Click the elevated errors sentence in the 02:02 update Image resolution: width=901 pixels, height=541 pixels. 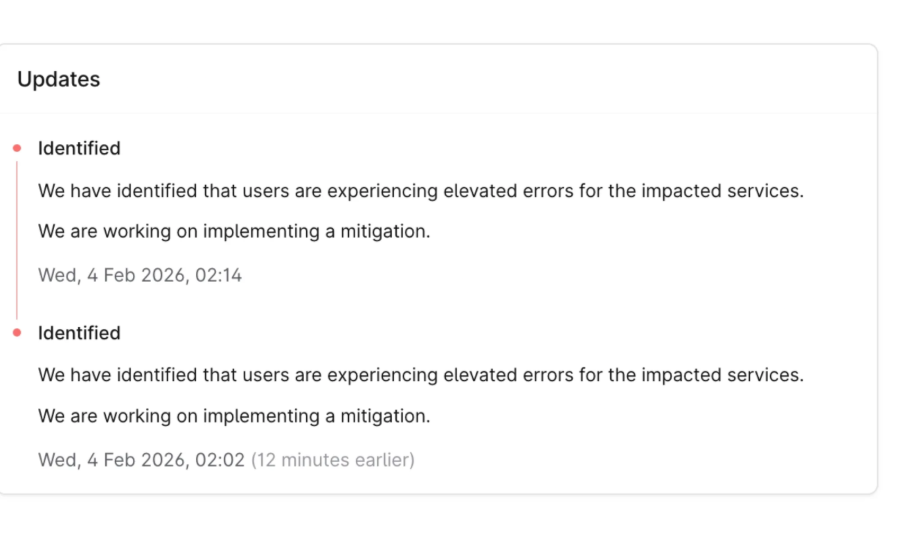pyautogui.click(x=420, y=375)
